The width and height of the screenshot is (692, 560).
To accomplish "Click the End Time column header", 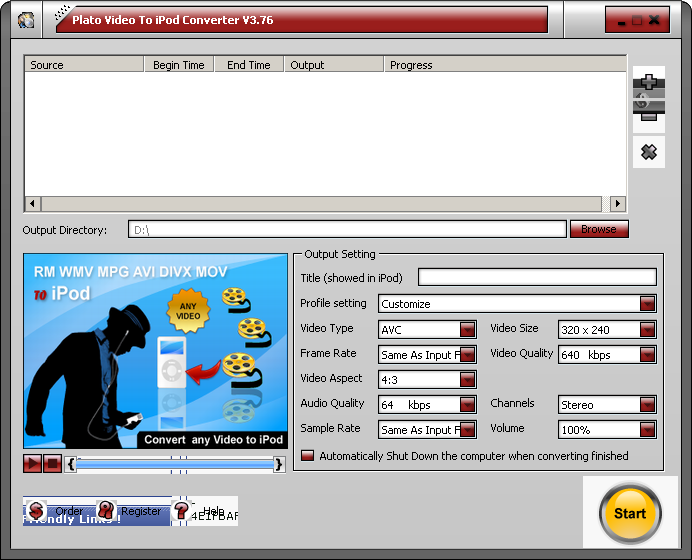I will coord(249,64).
